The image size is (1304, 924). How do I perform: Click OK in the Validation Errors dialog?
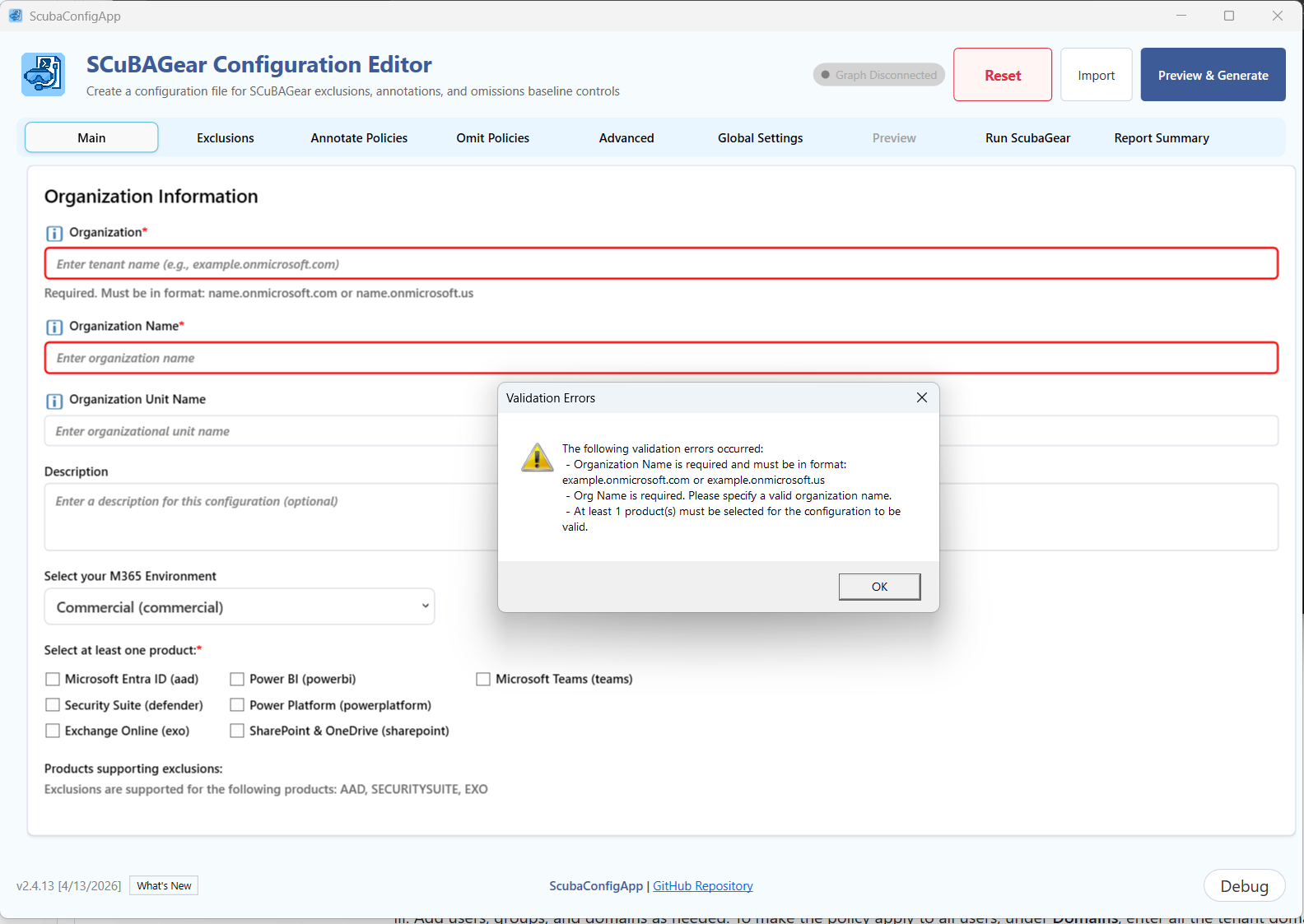879,587
